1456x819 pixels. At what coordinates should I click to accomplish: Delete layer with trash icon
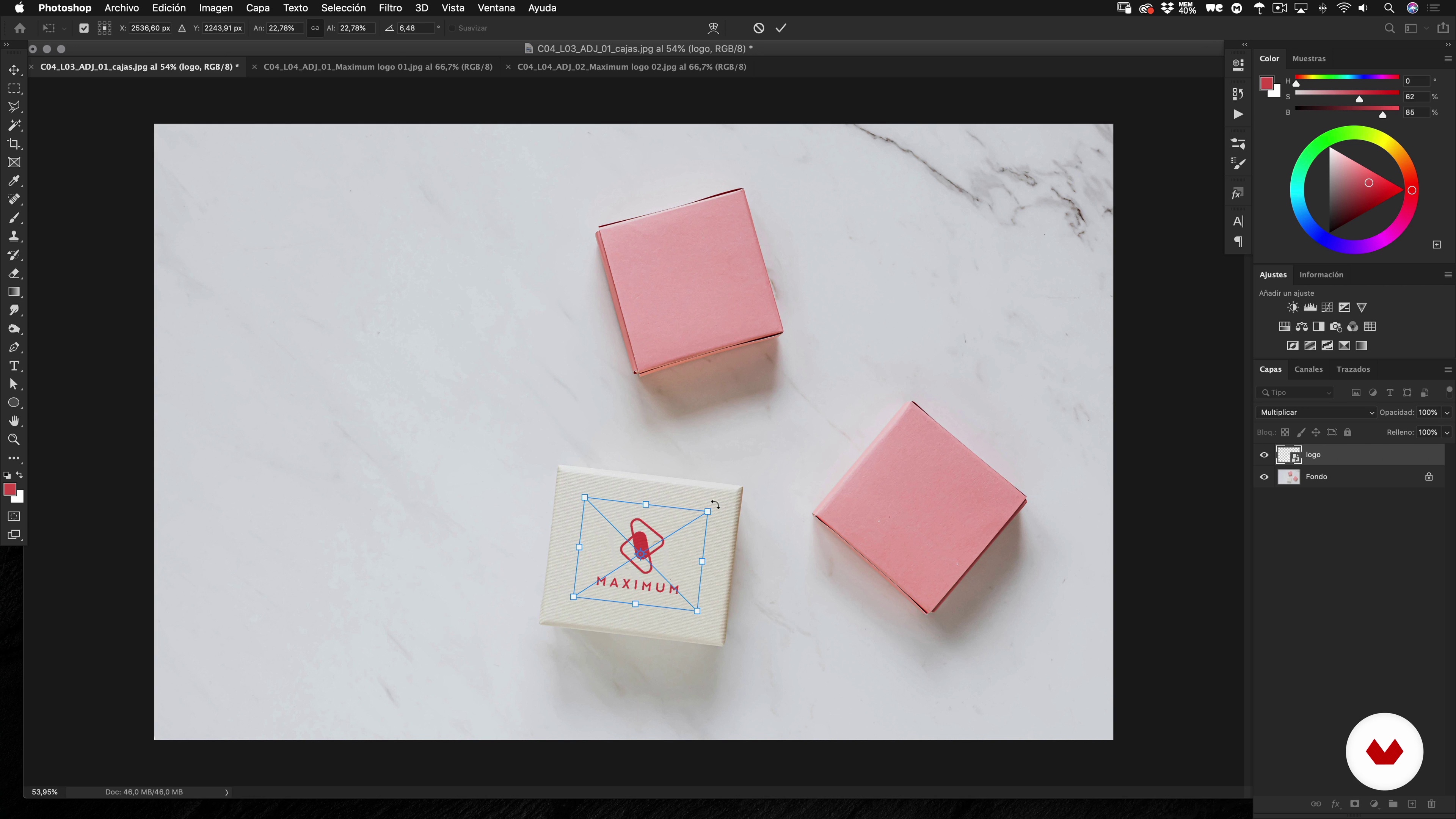[x=1431, y=804]
